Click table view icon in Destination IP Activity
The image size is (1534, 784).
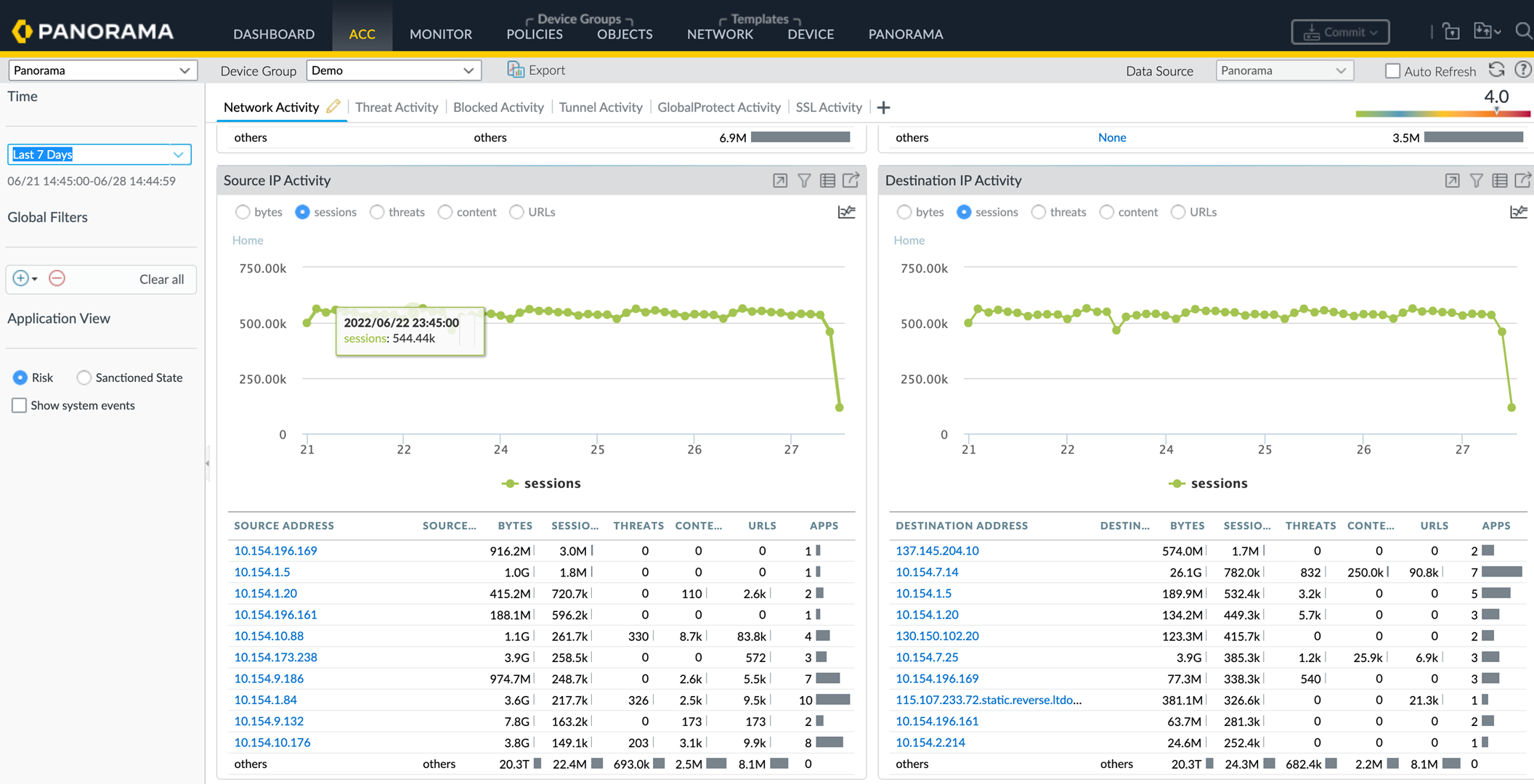1500,181
